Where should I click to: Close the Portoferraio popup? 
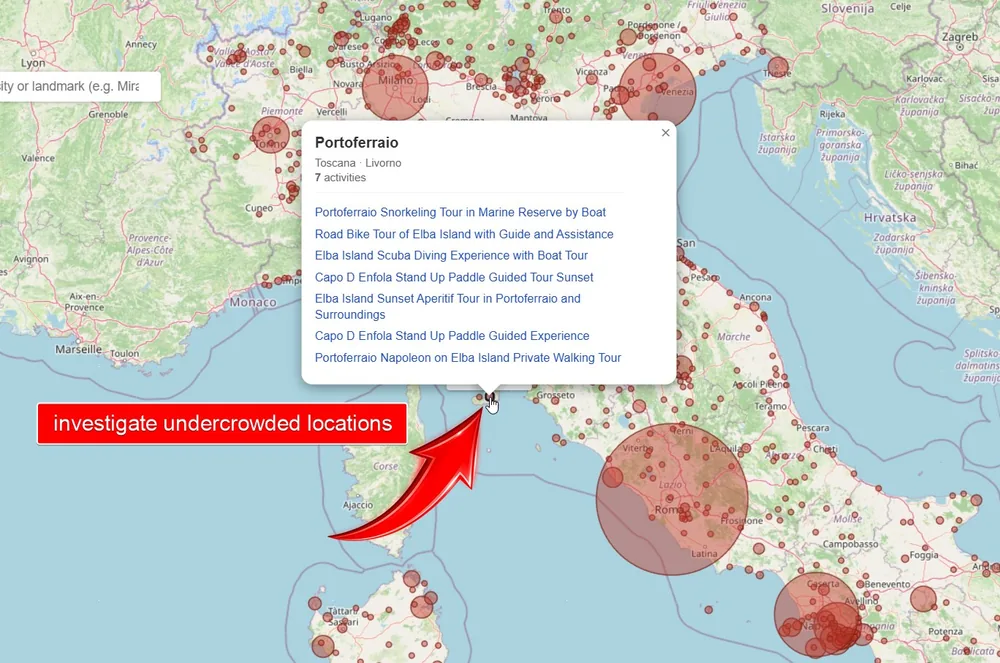pos(665,133)
